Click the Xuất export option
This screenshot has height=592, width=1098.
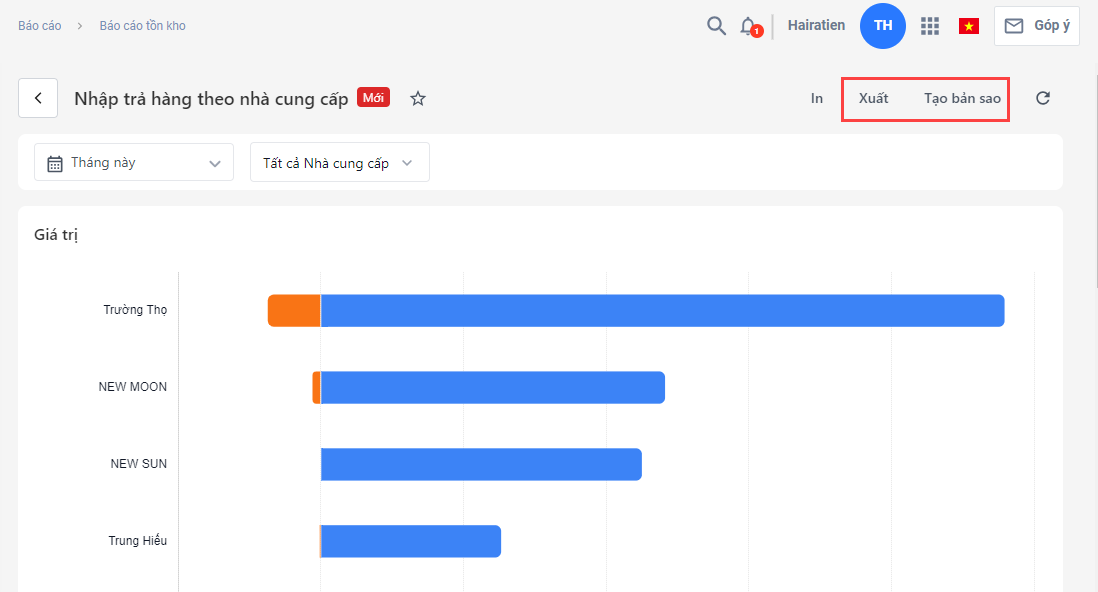coord(873,98)
